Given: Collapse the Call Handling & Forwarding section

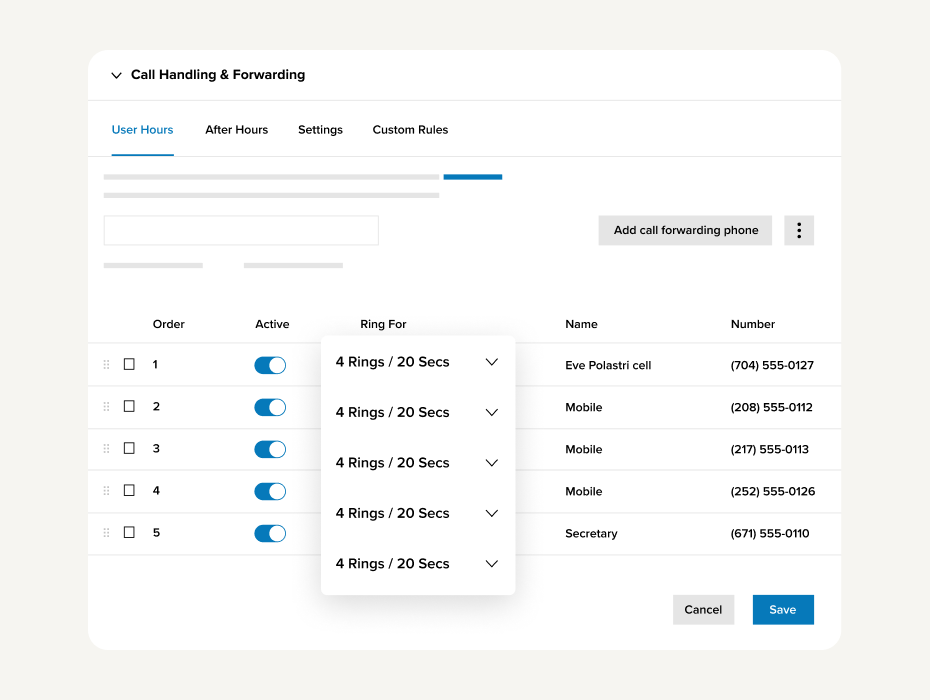Looking at the screenshot, I should click(117, 75).
